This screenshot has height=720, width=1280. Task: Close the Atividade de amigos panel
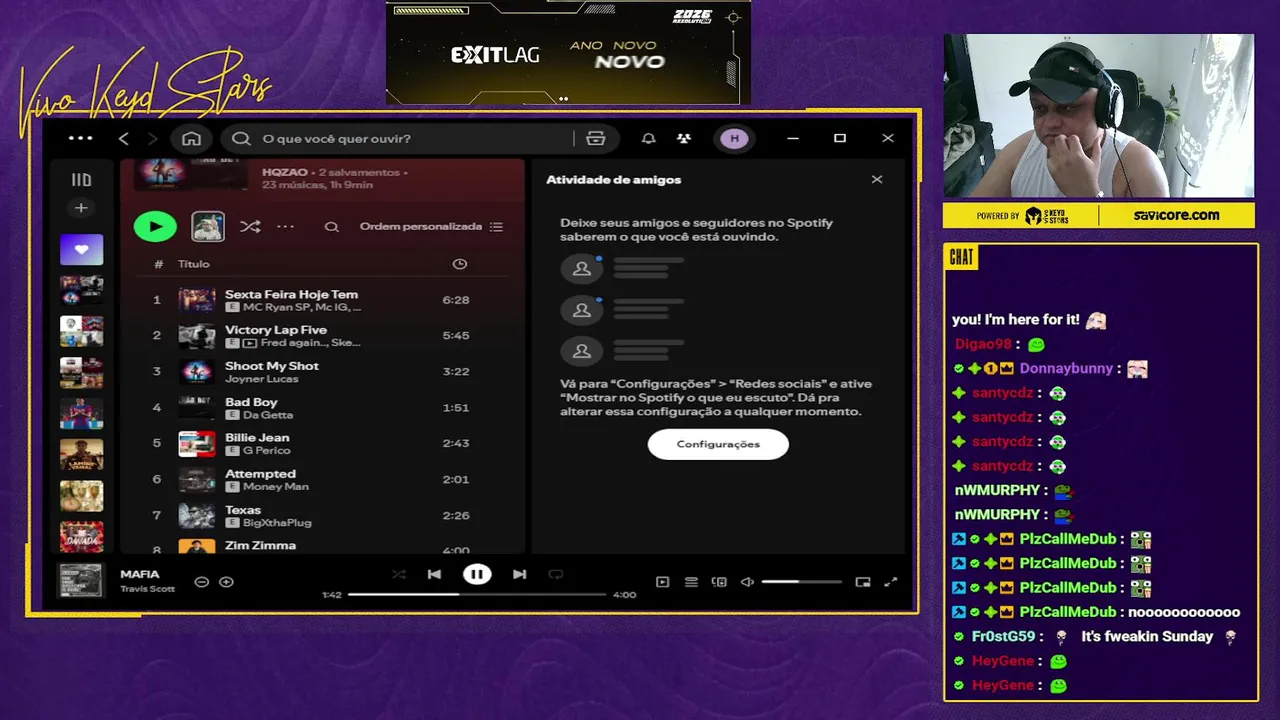(x=877, y=180)
